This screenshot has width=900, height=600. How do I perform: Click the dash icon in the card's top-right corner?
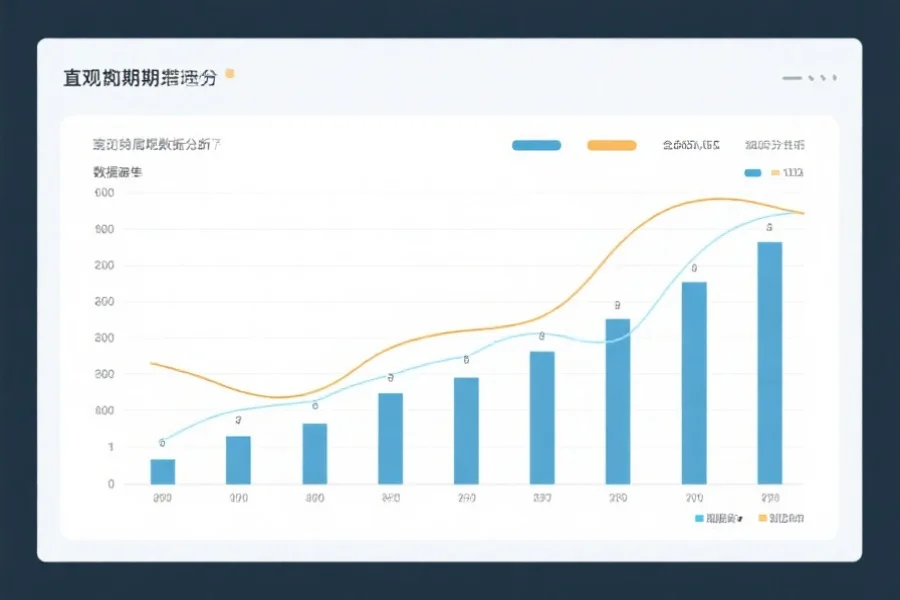[x=792, y=78]
